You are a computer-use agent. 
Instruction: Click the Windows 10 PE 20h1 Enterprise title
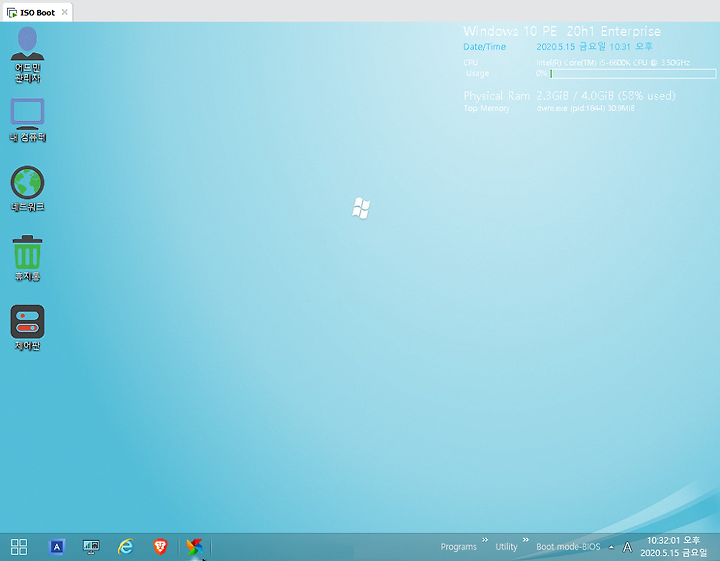[562, 31]
